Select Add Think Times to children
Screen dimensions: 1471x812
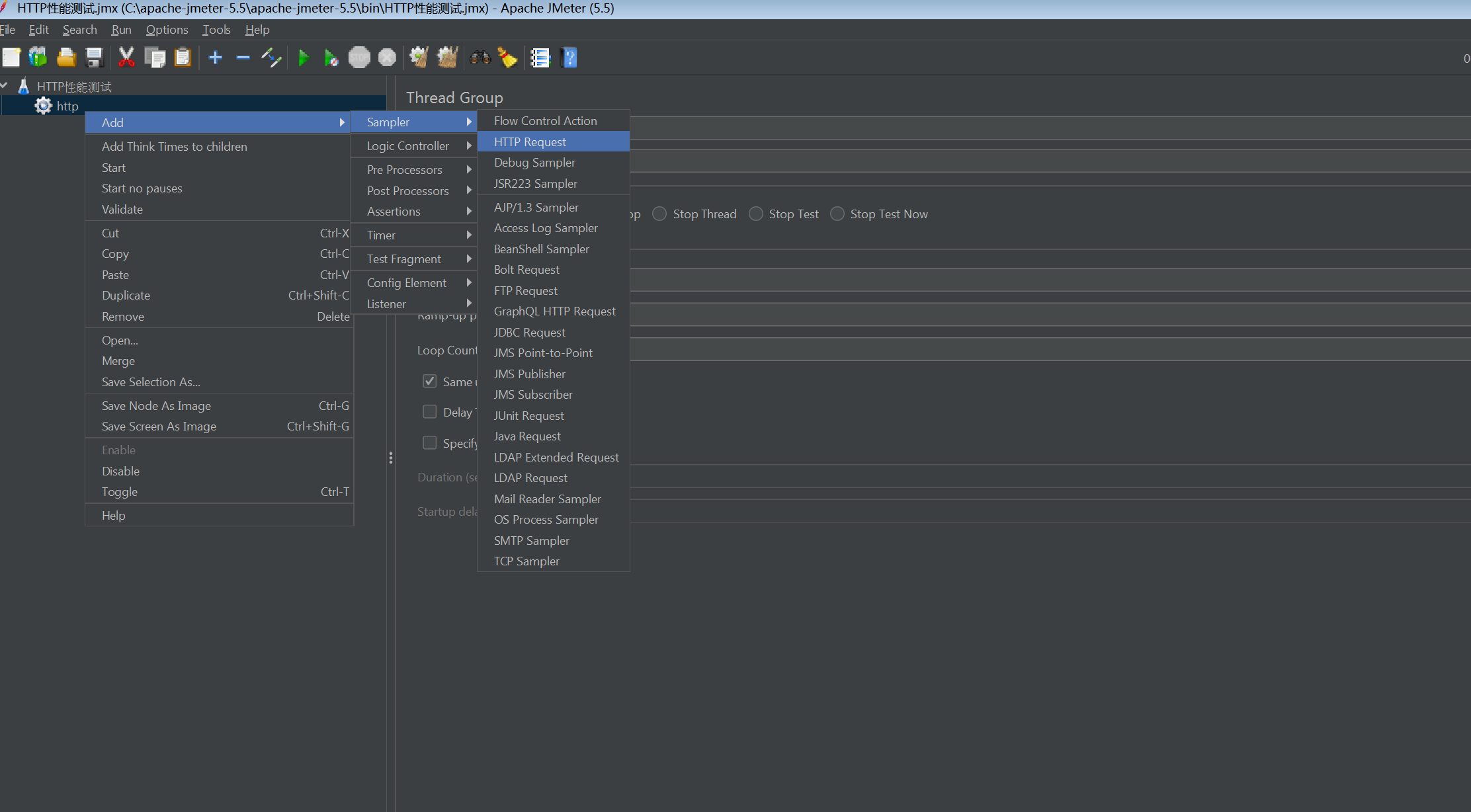tap(219, 146)
